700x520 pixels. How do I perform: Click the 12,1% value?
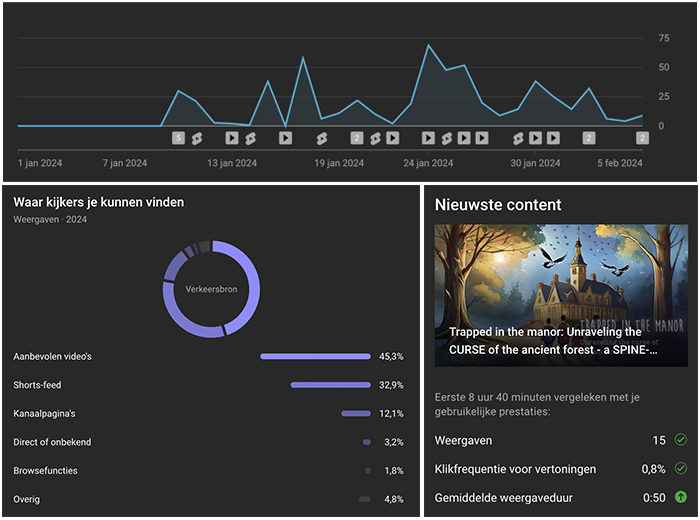click(391, 414)
